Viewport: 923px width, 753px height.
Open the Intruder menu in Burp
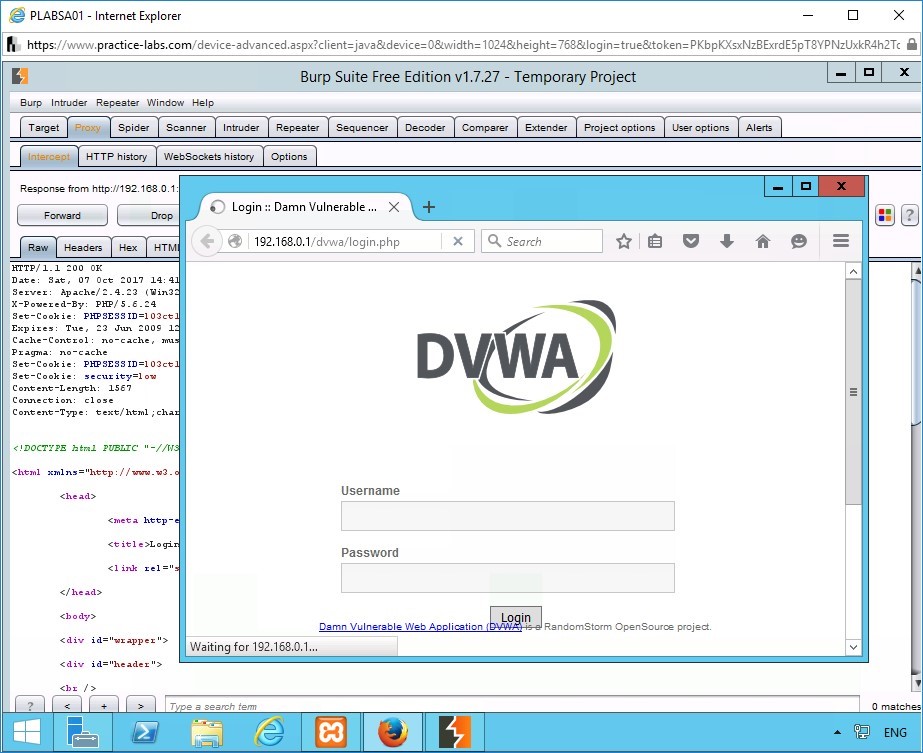(x=69, y=103)
